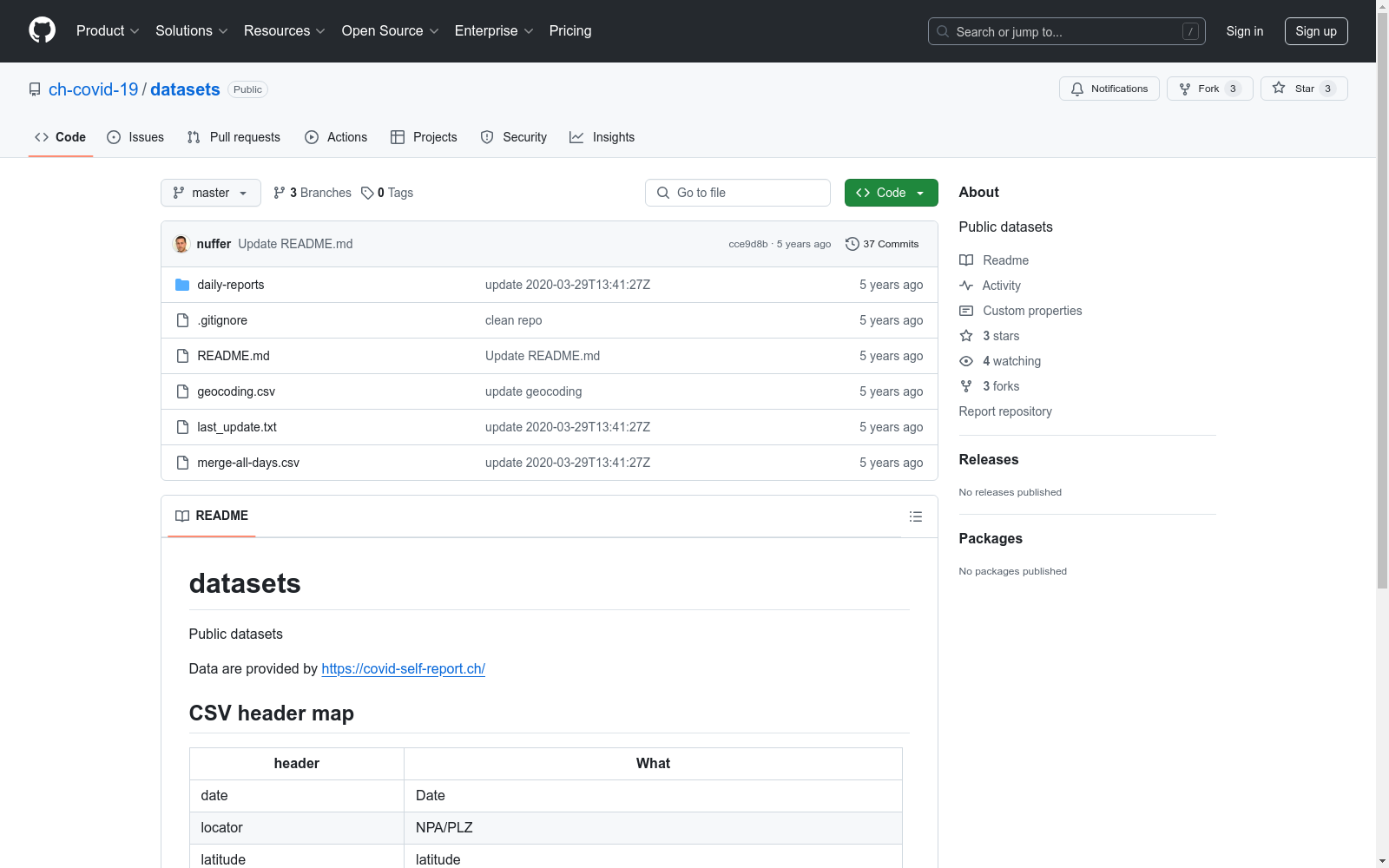This screenshot has height=868, width=1389.
Task: Click the slash shortcut icon in search
Action: [1190, 31]
